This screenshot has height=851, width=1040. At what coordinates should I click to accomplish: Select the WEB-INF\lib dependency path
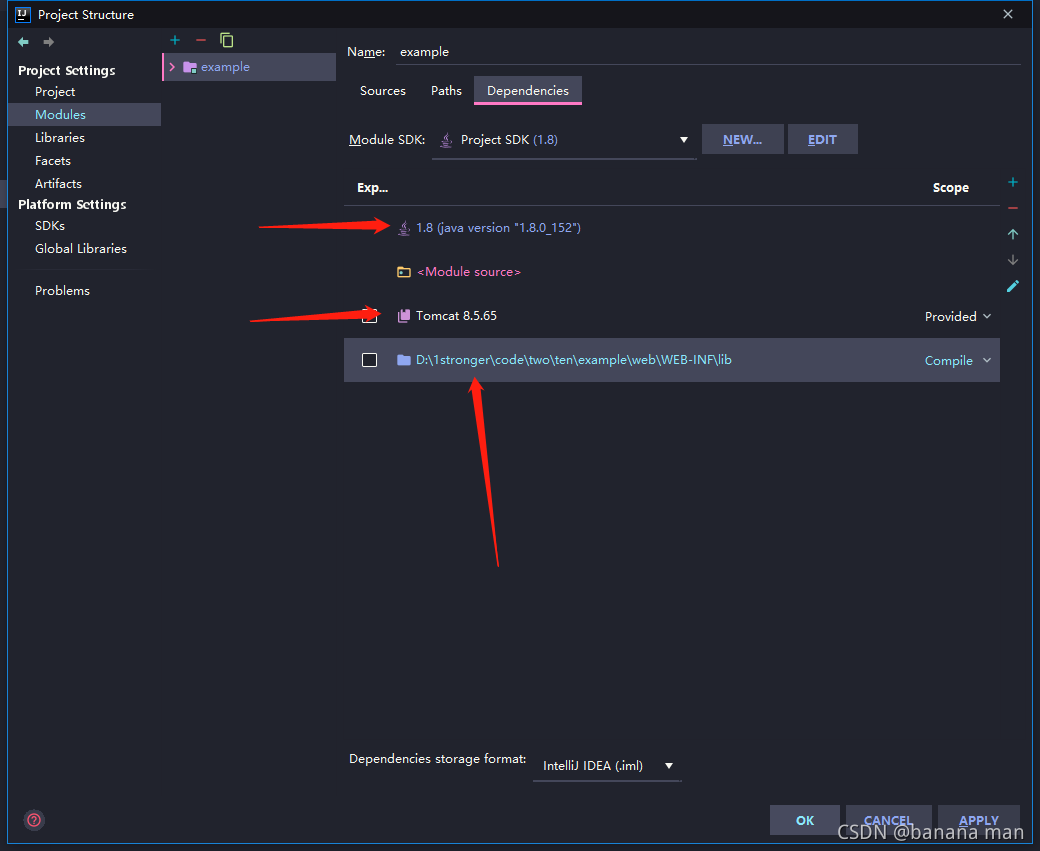point(574,360)
